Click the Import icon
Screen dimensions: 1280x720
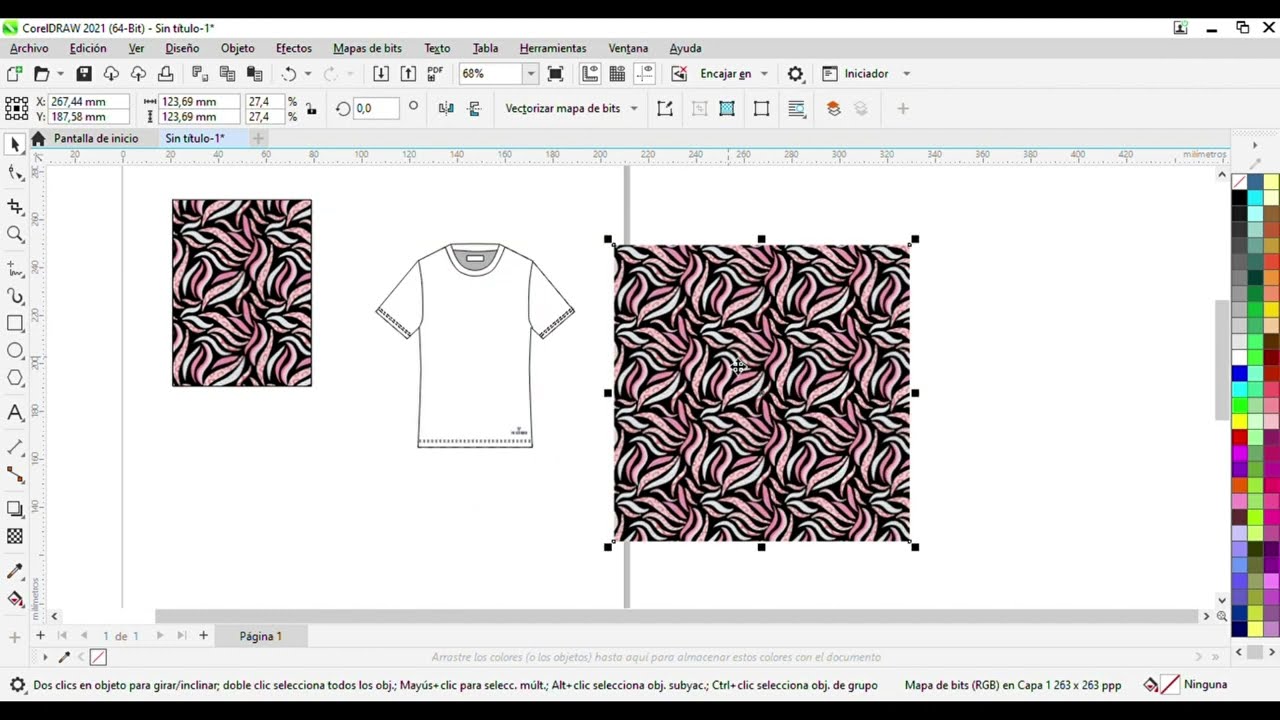381,73
